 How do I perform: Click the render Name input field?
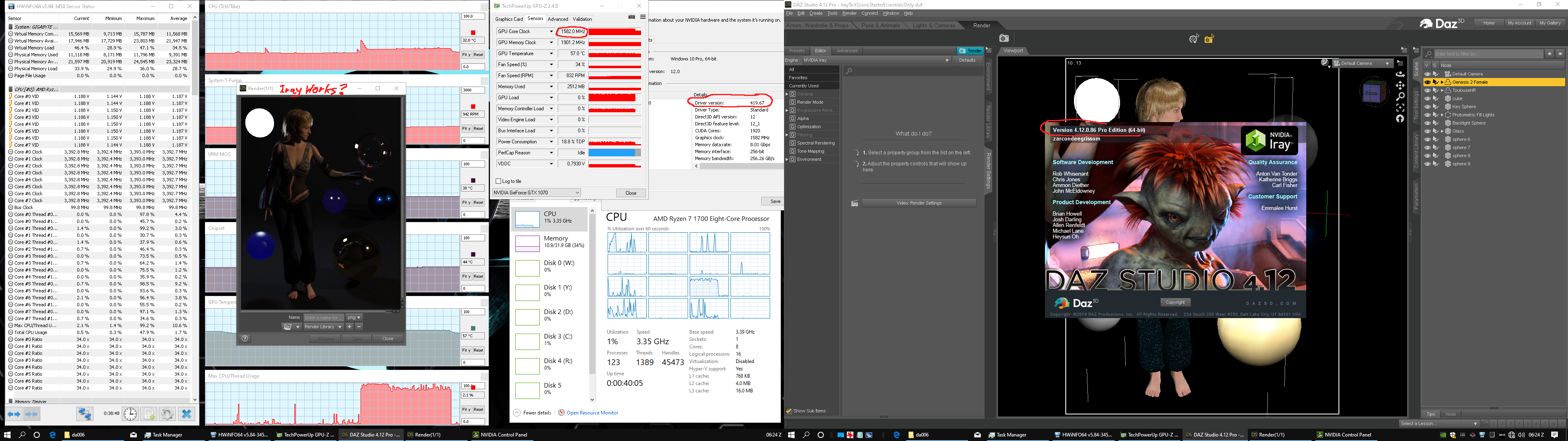[x=323, y=317]
